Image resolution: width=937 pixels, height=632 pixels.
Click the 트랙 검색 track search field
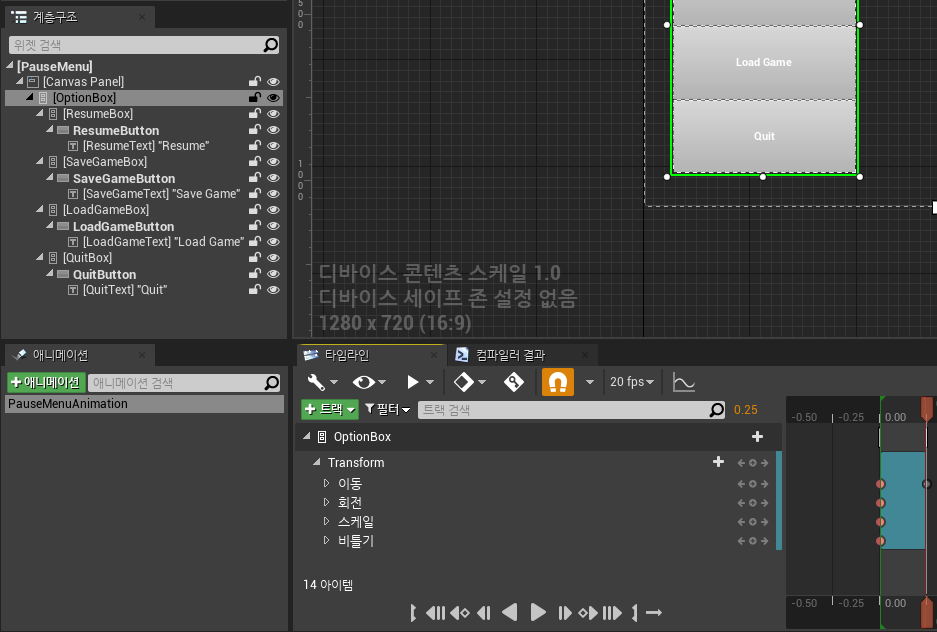point(571,410)
